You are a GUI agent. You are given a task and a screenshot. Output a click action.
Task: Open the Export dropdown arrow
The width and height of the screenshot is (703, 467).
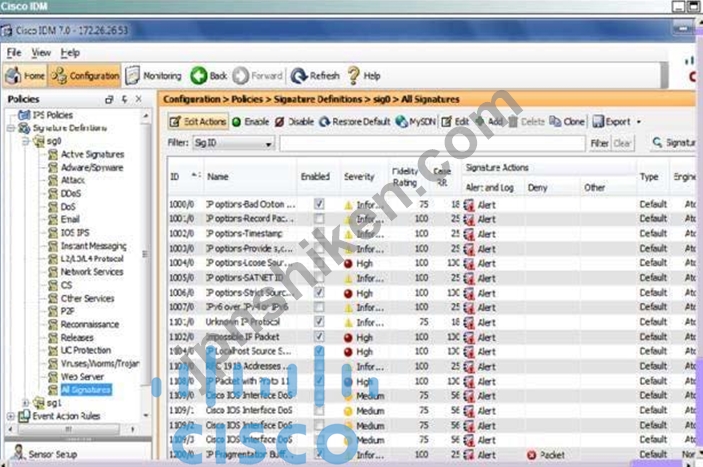[639, 121]
